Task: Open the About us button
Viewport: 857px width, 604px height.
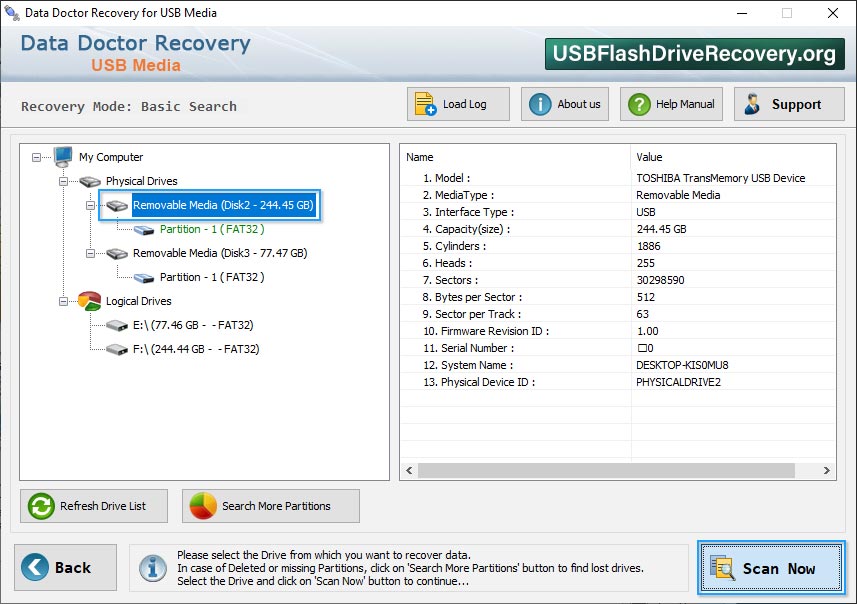Action: click(565, 104)
